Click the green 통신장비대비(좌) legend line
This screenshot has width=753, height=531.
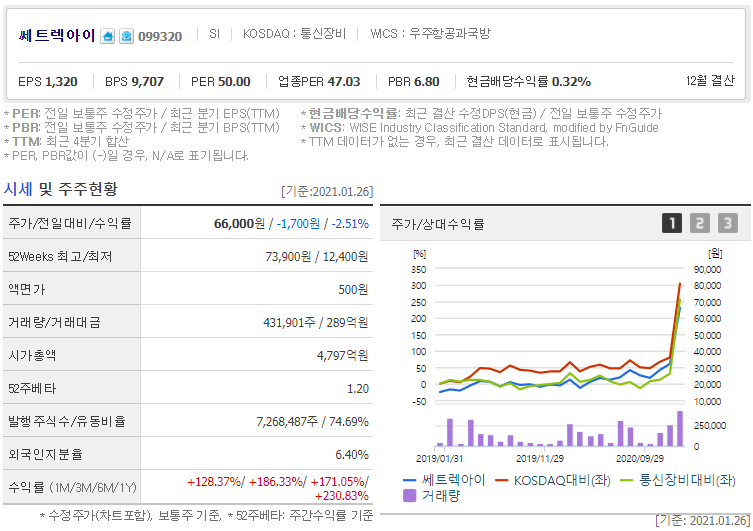pos(627,480)
